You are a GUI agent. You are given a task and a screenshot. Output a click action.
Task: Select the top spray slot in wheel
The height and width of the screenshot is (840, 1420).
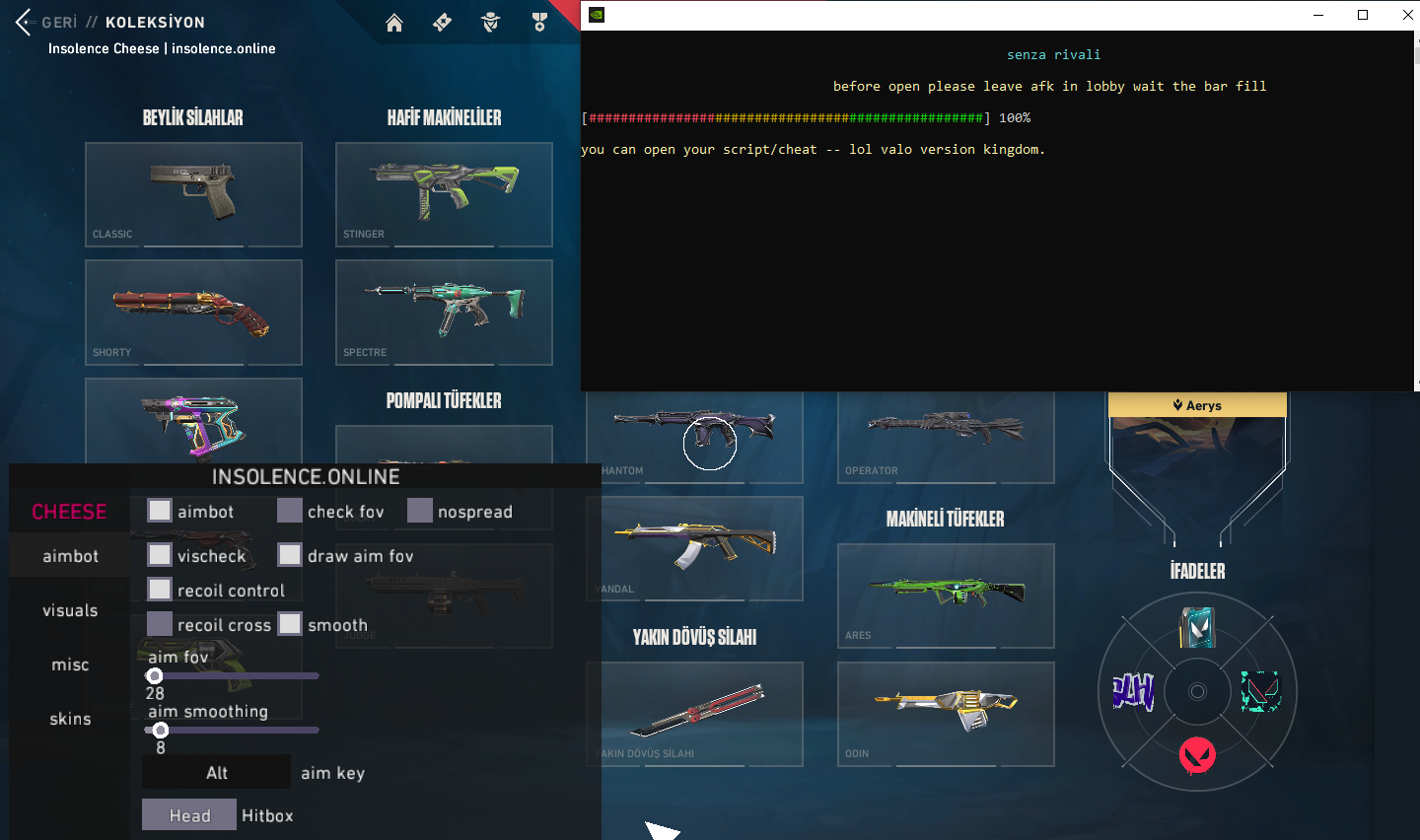(x=1197, y=628)
